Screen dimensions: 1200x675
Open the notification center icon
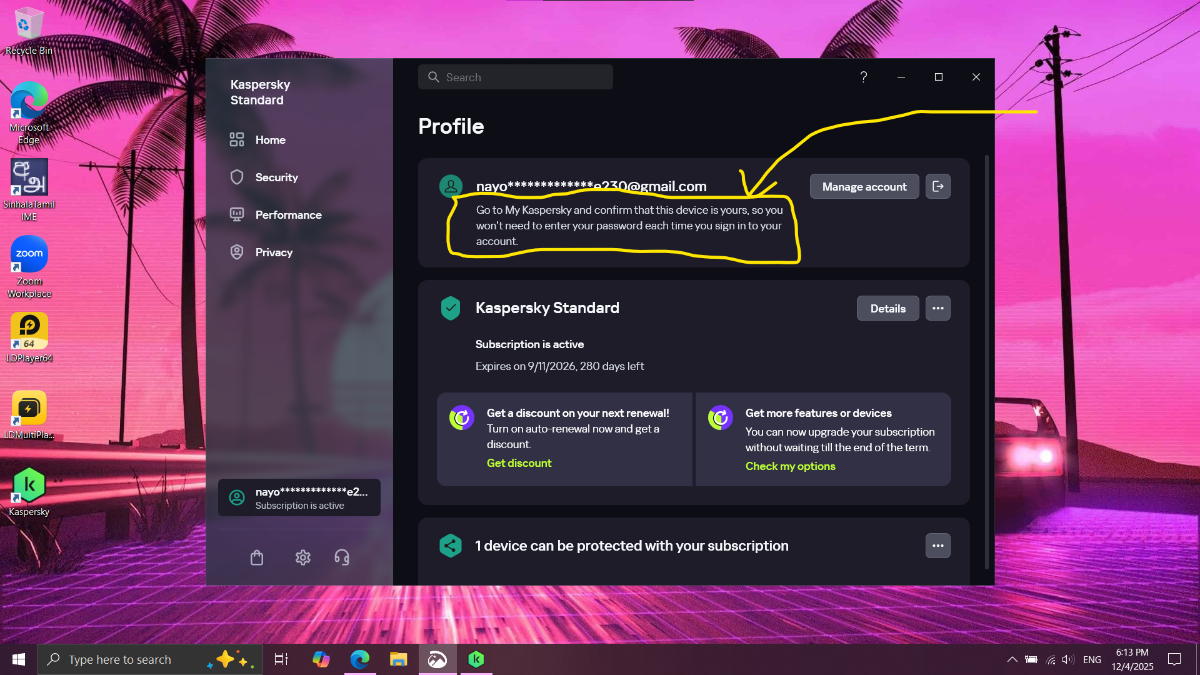(x=1175, y=659)
